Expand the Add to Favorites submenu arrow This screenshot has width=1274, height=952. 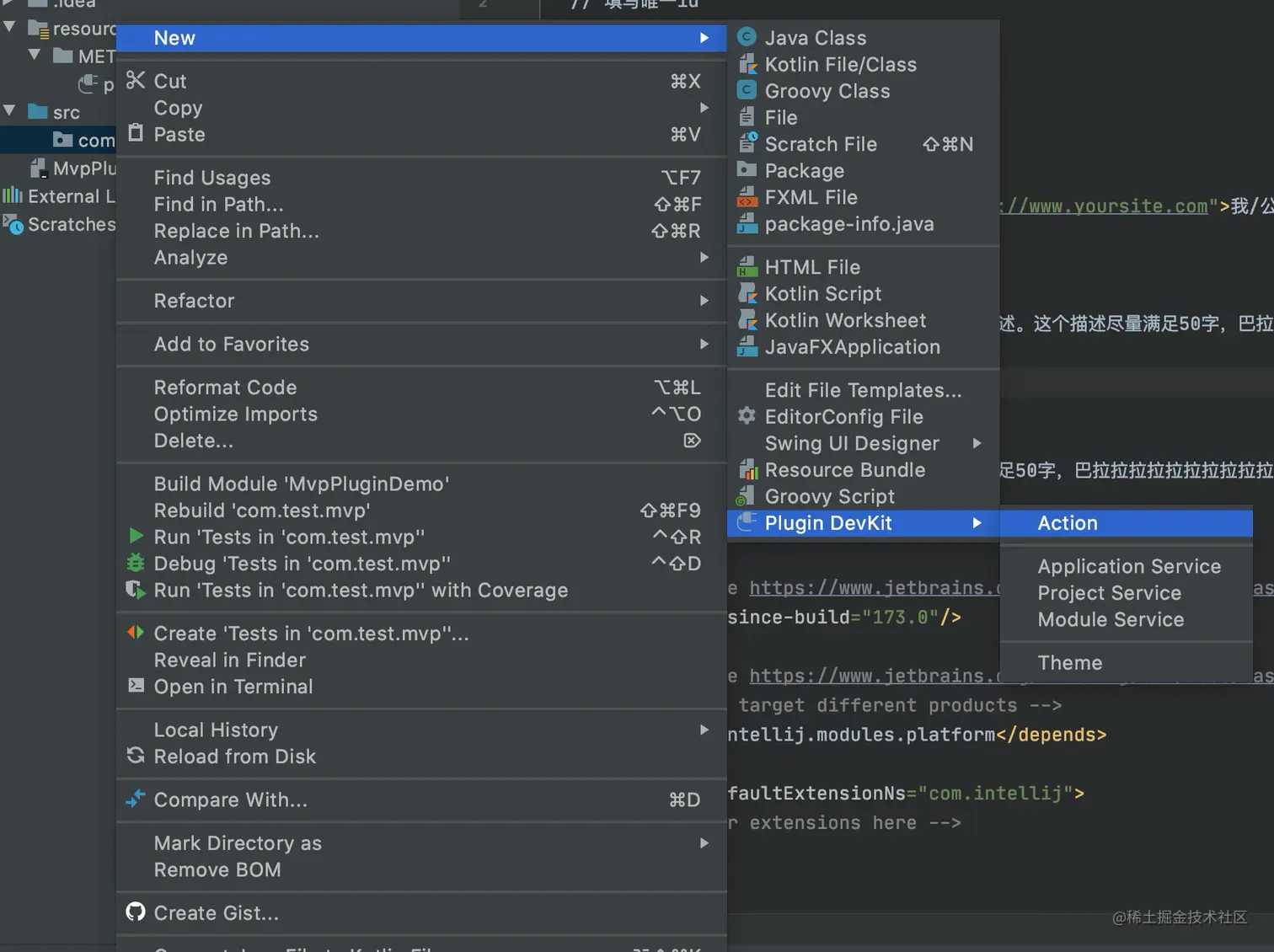click(x=704, y=344)
